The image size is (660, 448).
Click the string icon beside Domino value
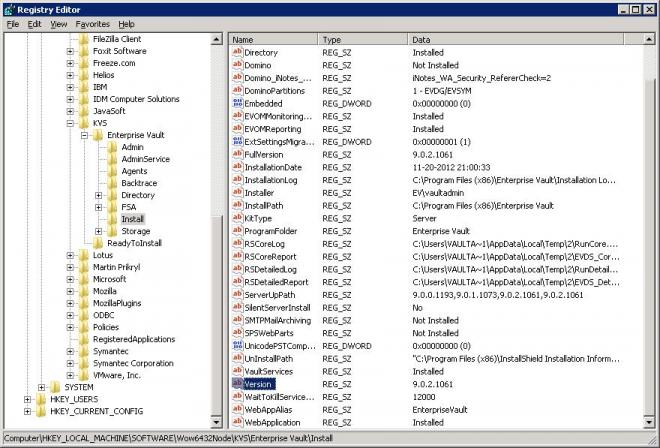(x=237, y=65)
